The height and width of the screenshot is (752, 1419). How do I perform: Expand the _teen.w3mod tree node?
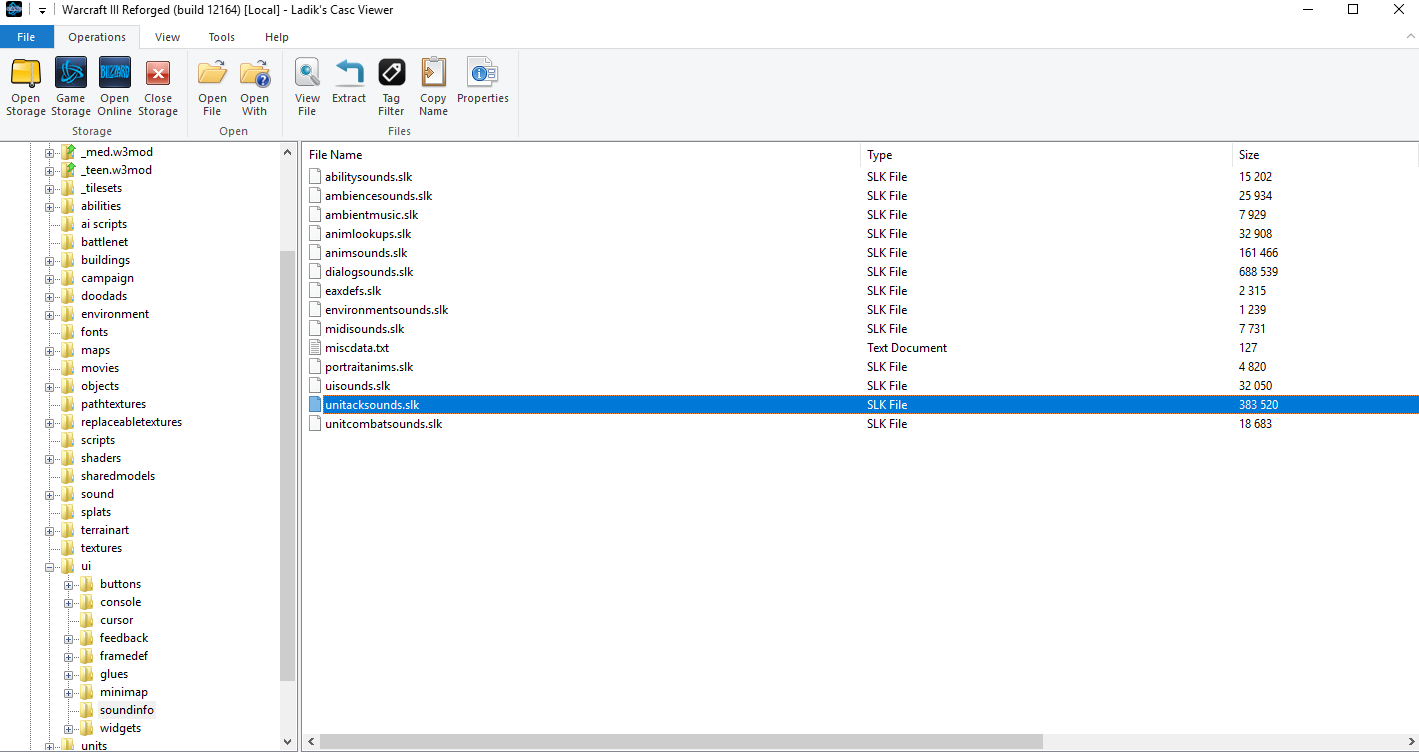tap(49, 170)
